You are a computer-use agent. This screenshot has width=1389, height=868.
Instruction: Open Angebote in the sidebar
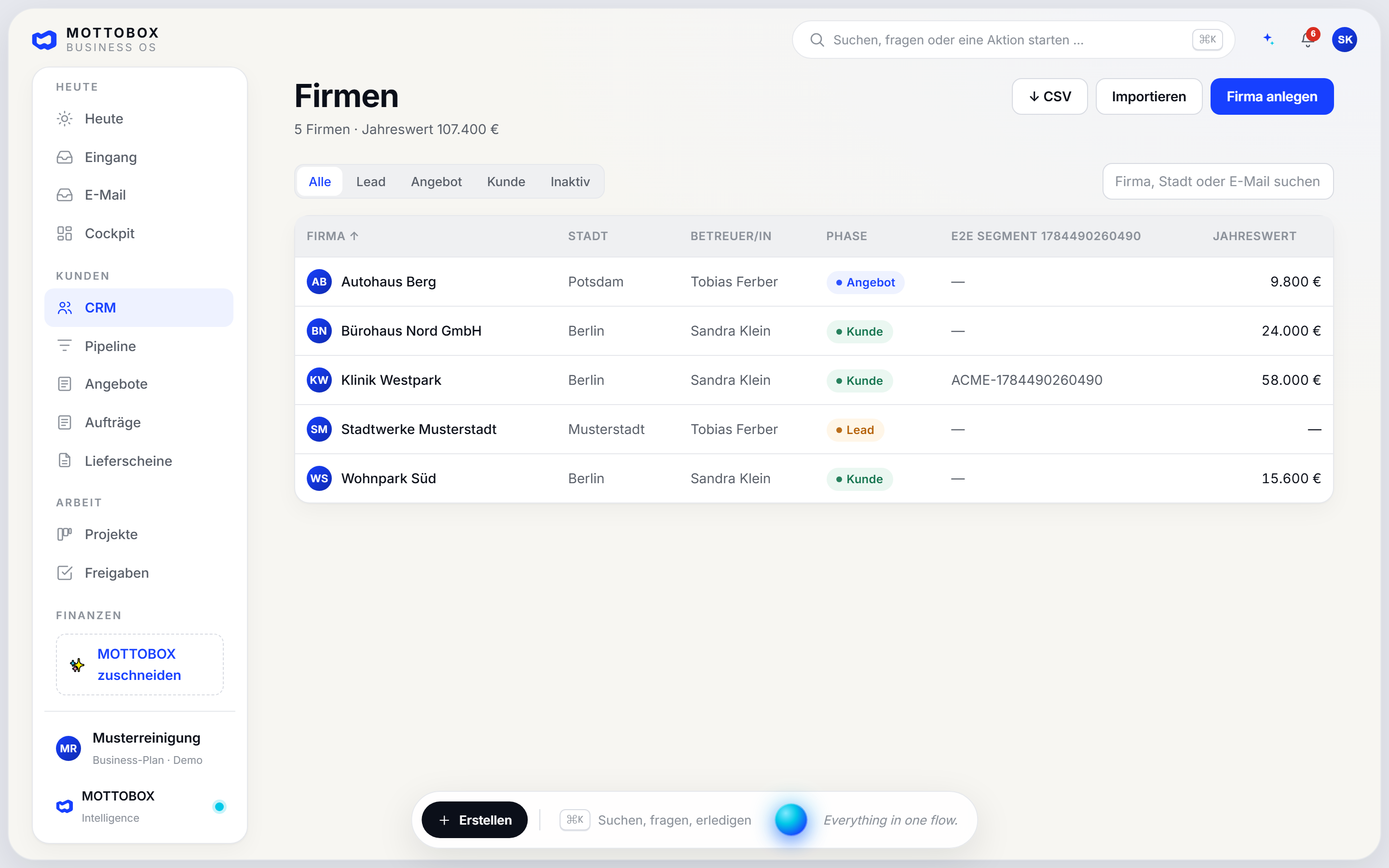tap(139, 384)
